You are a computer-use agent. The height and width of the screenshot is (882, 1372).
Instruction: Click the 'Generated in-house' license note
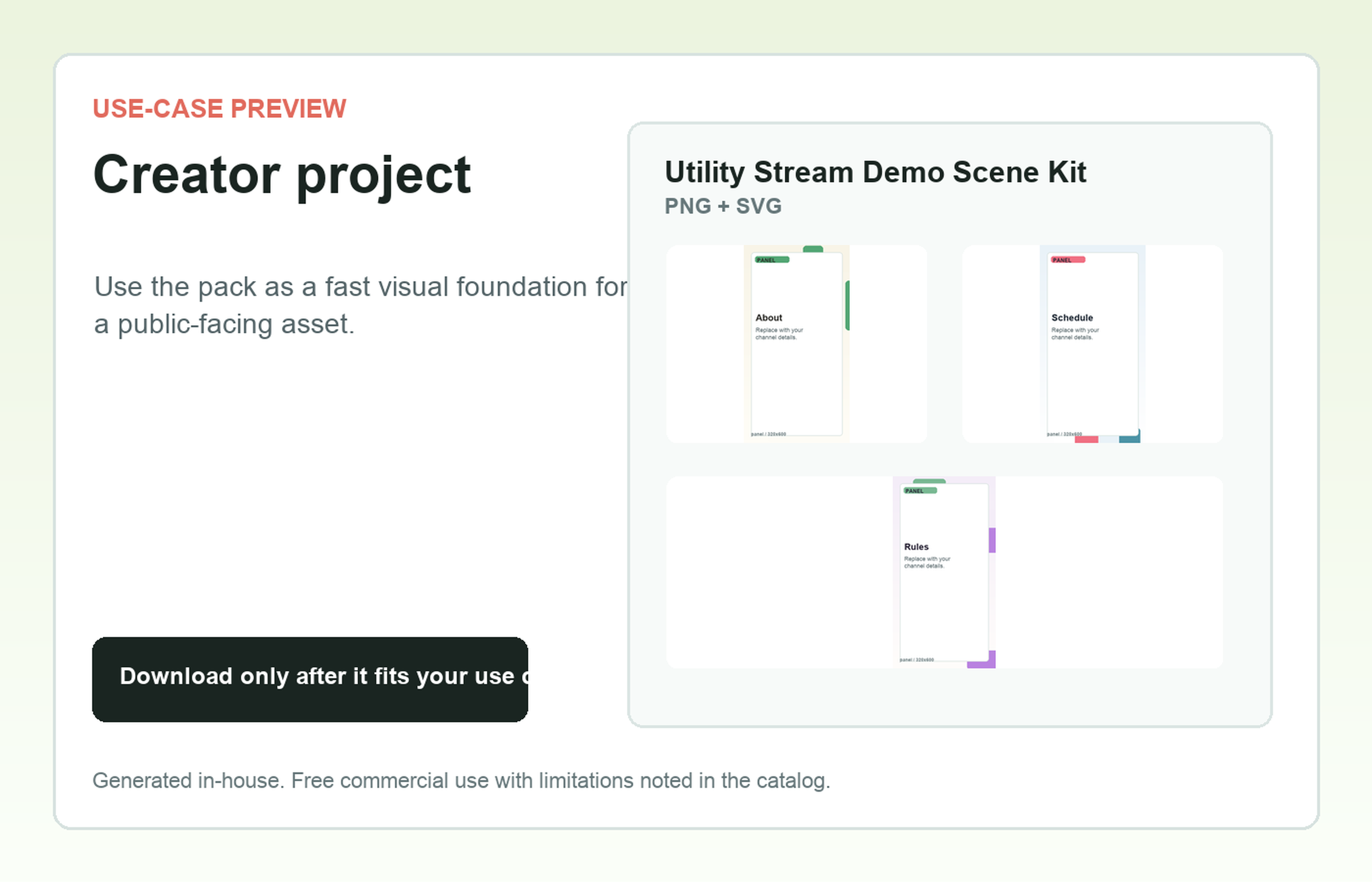[461, 781]
